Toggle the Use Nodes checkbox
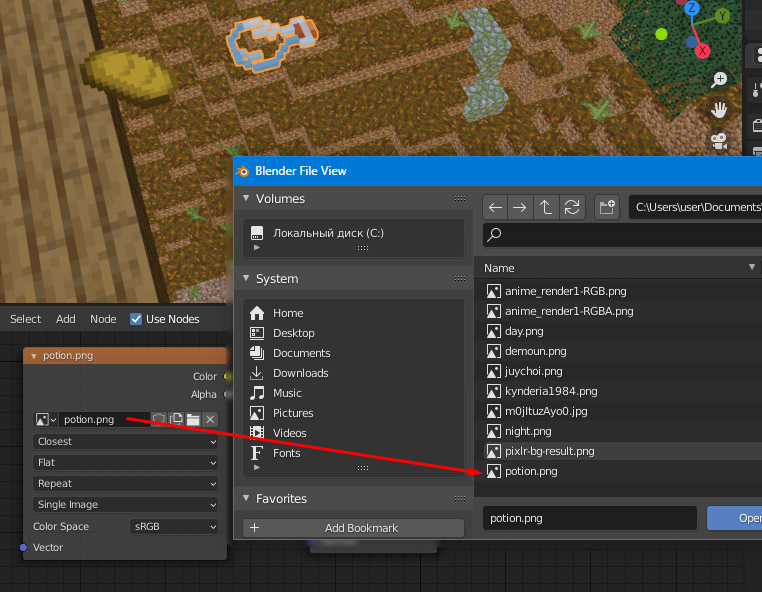Screen dimensions: 762x592 point(136,319)
